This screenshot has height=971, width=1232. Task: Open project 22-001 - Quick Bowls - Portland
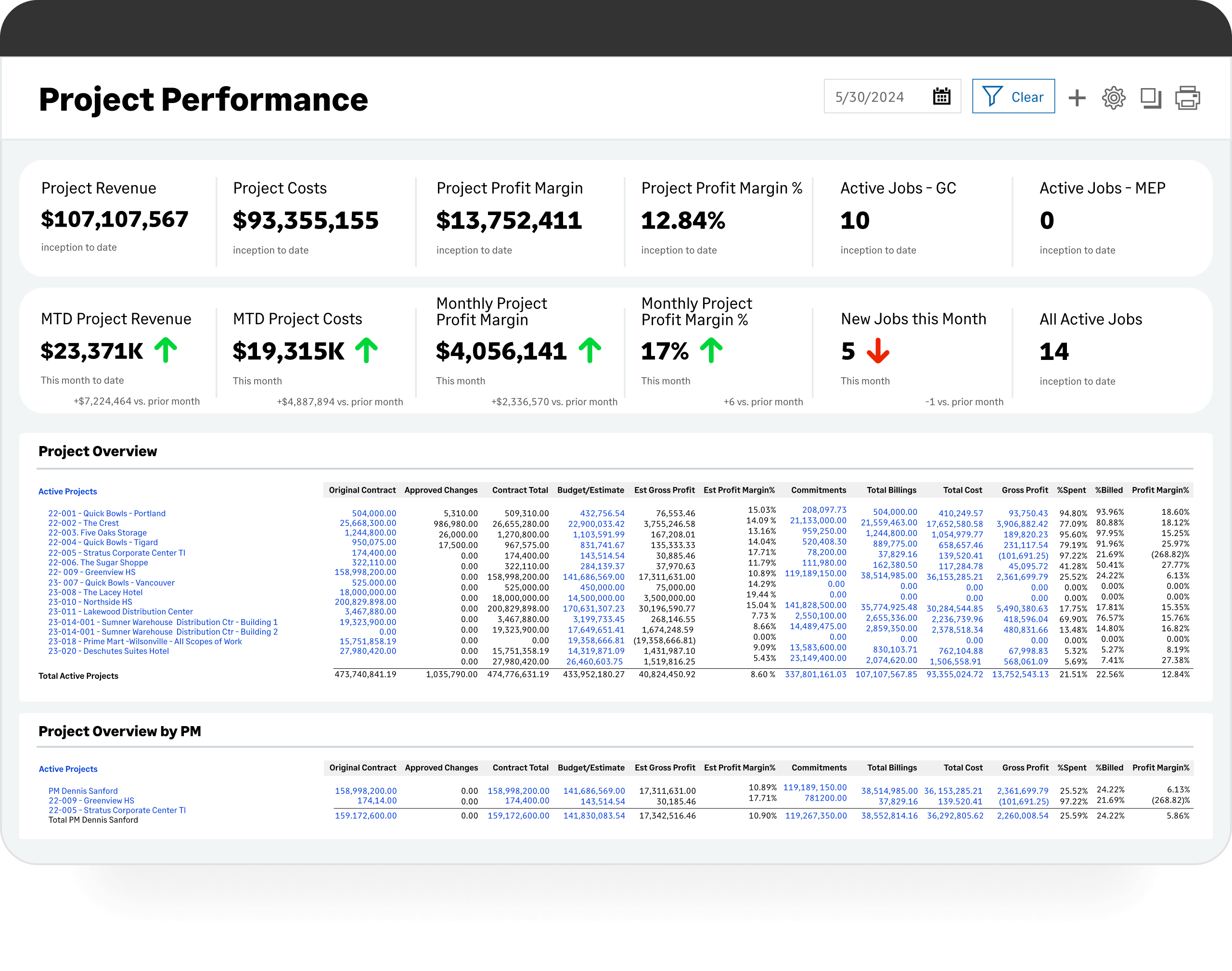coord(107,513)
